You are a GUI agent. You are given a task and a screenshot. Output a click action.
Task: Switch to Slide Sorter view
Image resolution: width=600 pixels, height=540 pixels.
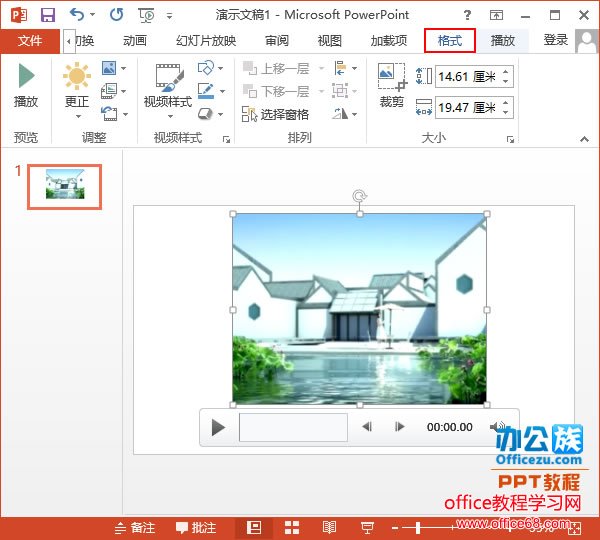coord(292,528)
